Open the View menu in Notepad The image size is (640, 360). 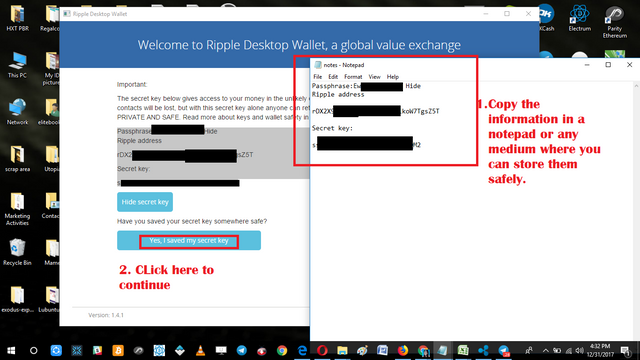point(374,77)
